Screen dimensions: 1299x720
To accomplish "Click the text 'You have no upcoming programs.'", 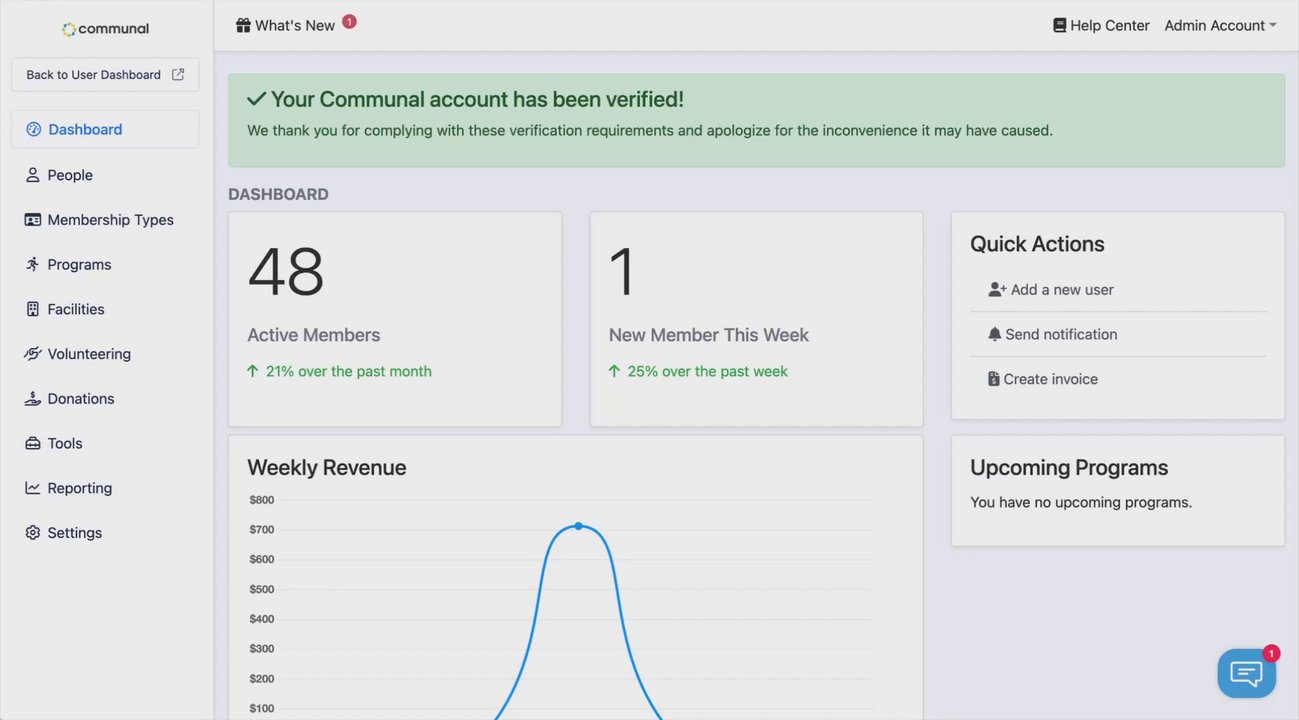I will click(x=1081, y=502).
